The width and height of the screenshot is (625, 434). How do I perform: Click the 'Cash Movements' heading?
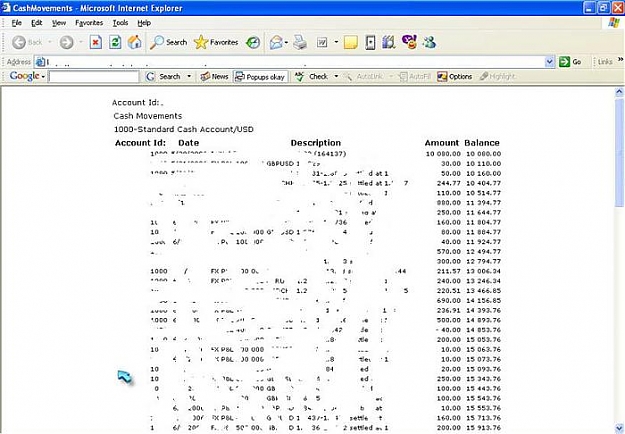[x=147, y=116]
